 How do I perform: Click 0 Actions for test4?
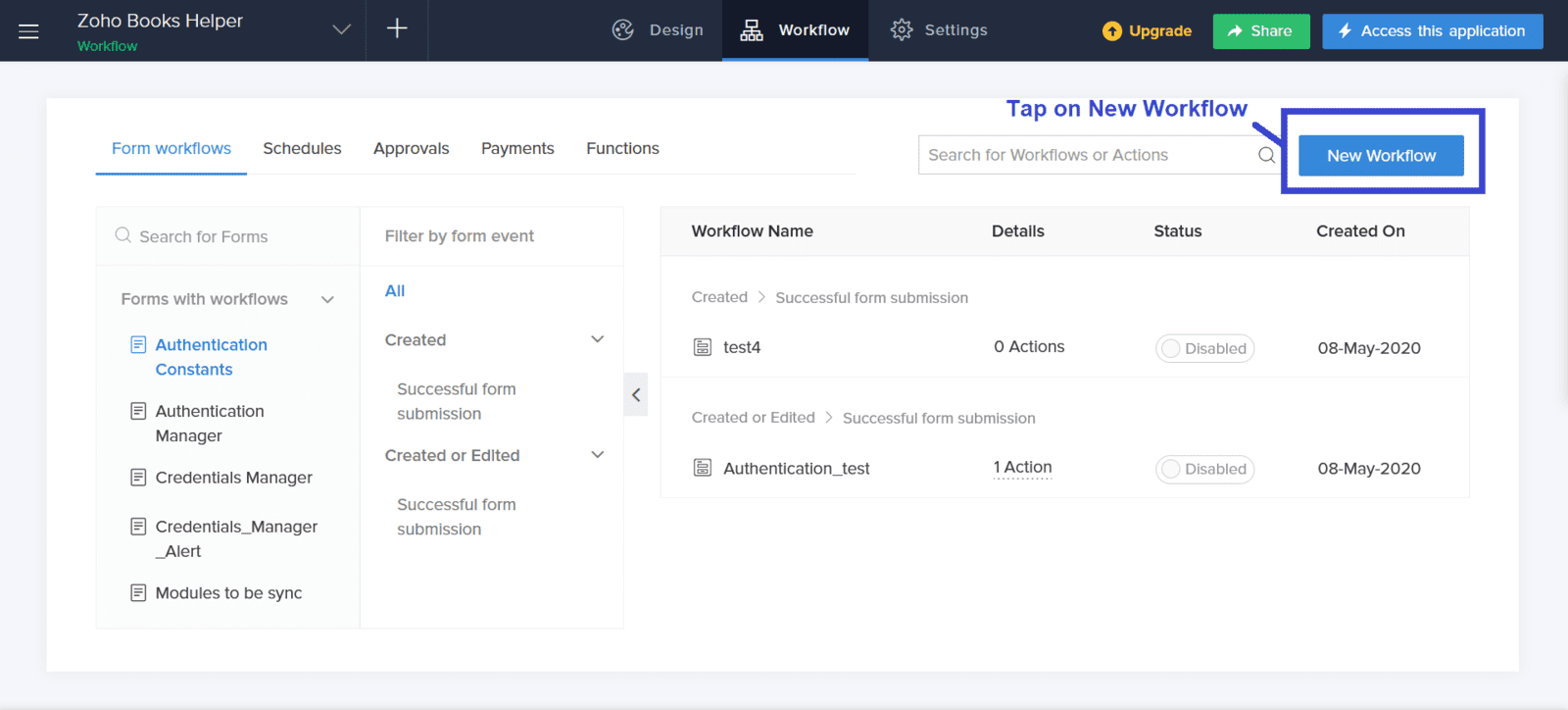1029,347
